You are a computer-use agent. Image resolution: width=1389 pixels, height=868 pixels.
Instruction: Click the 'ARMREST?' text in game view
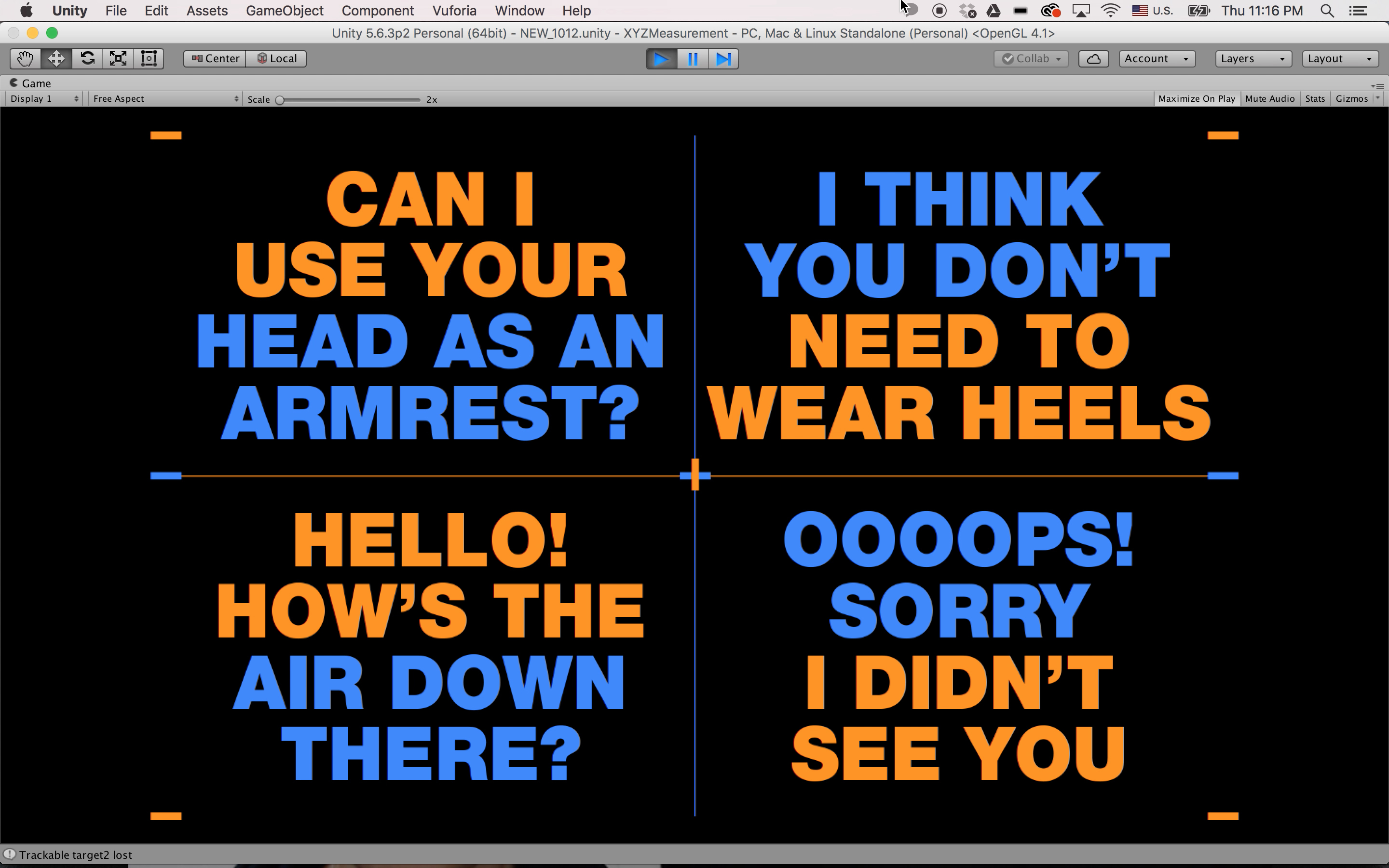[430, 412]
